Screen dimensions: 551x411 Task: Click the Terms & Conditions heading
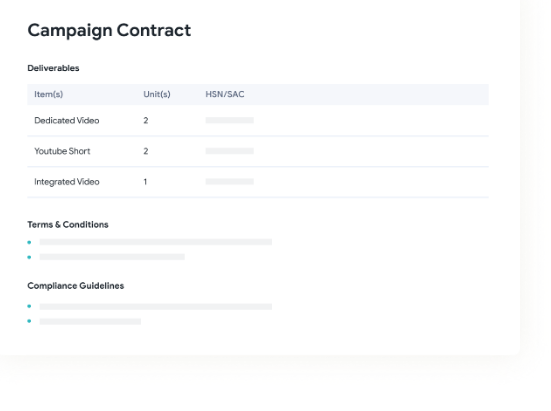[x=68, y=224]
